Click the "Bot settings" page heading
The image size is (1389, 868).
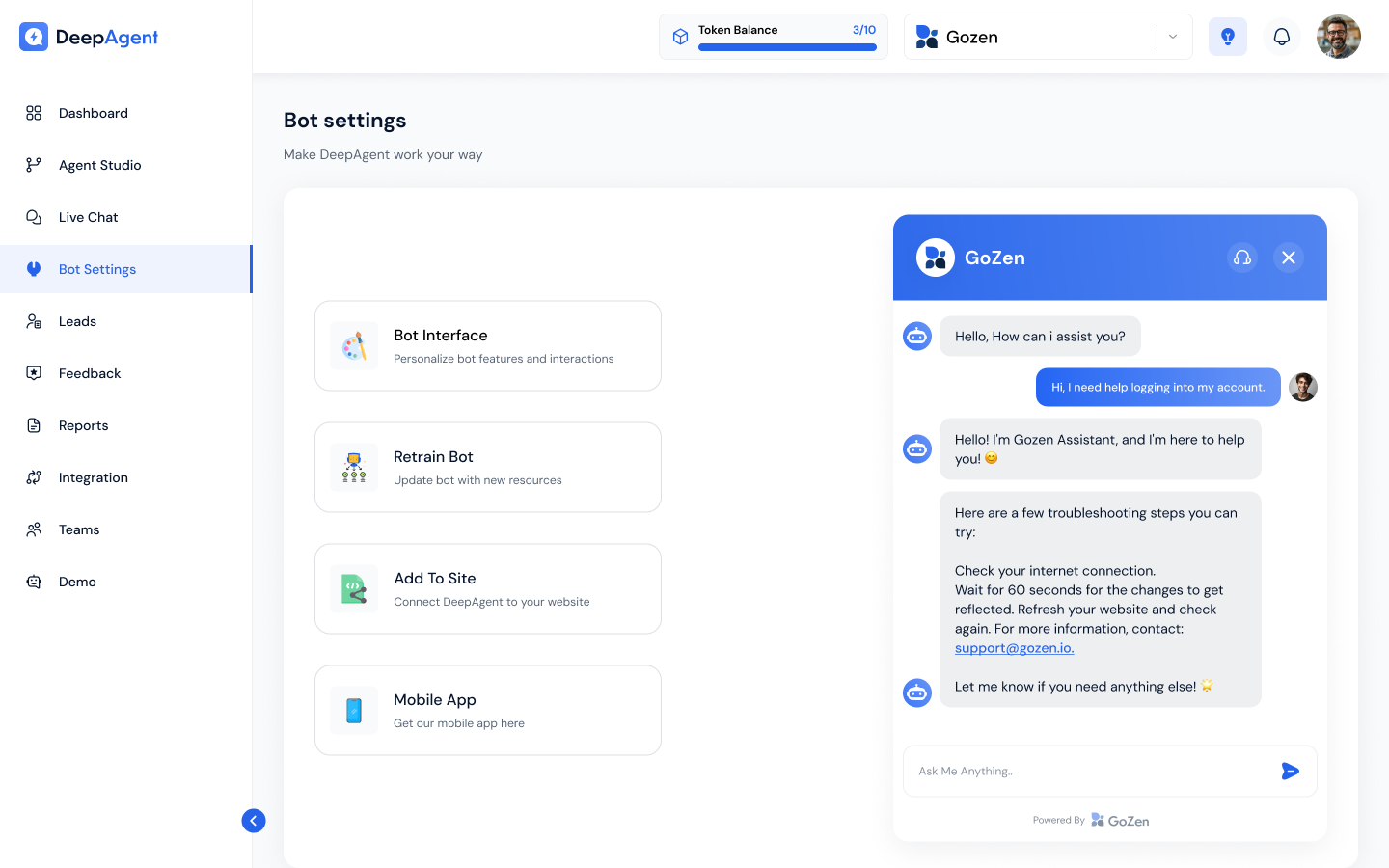(x=345, y=121)
